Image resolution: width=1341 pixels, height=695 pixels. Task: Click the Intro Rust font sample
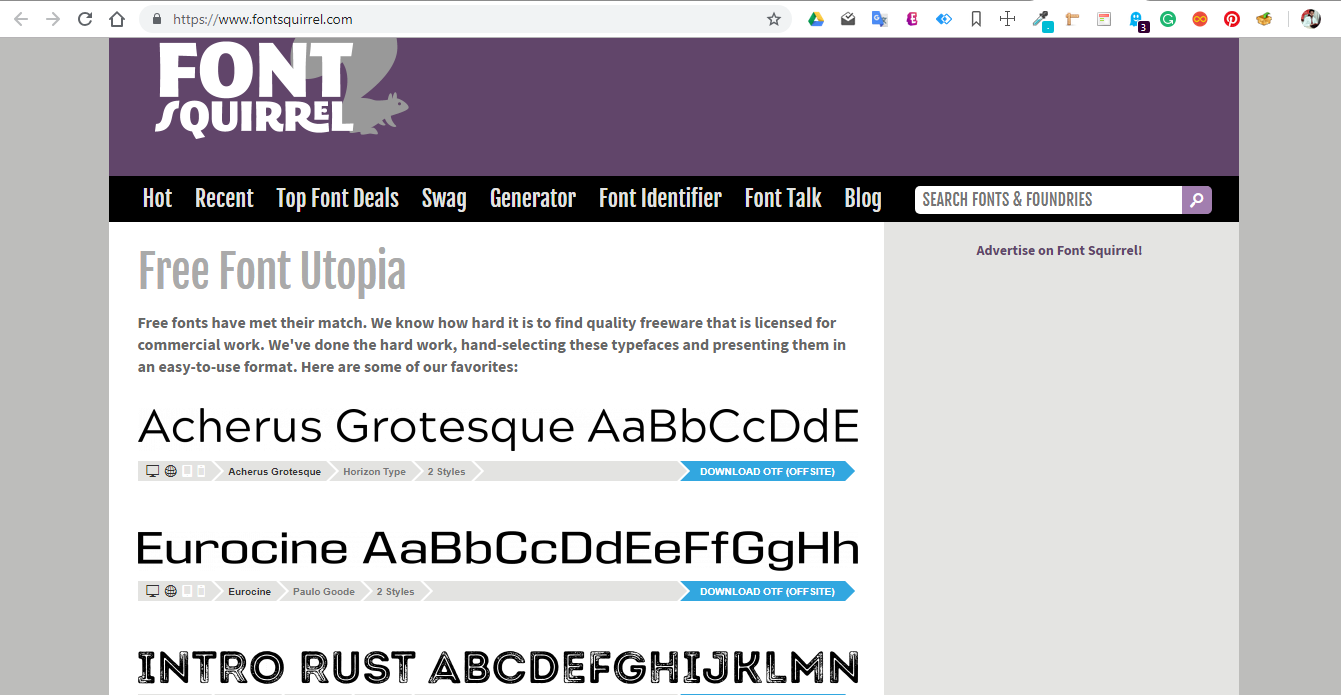click(x=498, y=667)
